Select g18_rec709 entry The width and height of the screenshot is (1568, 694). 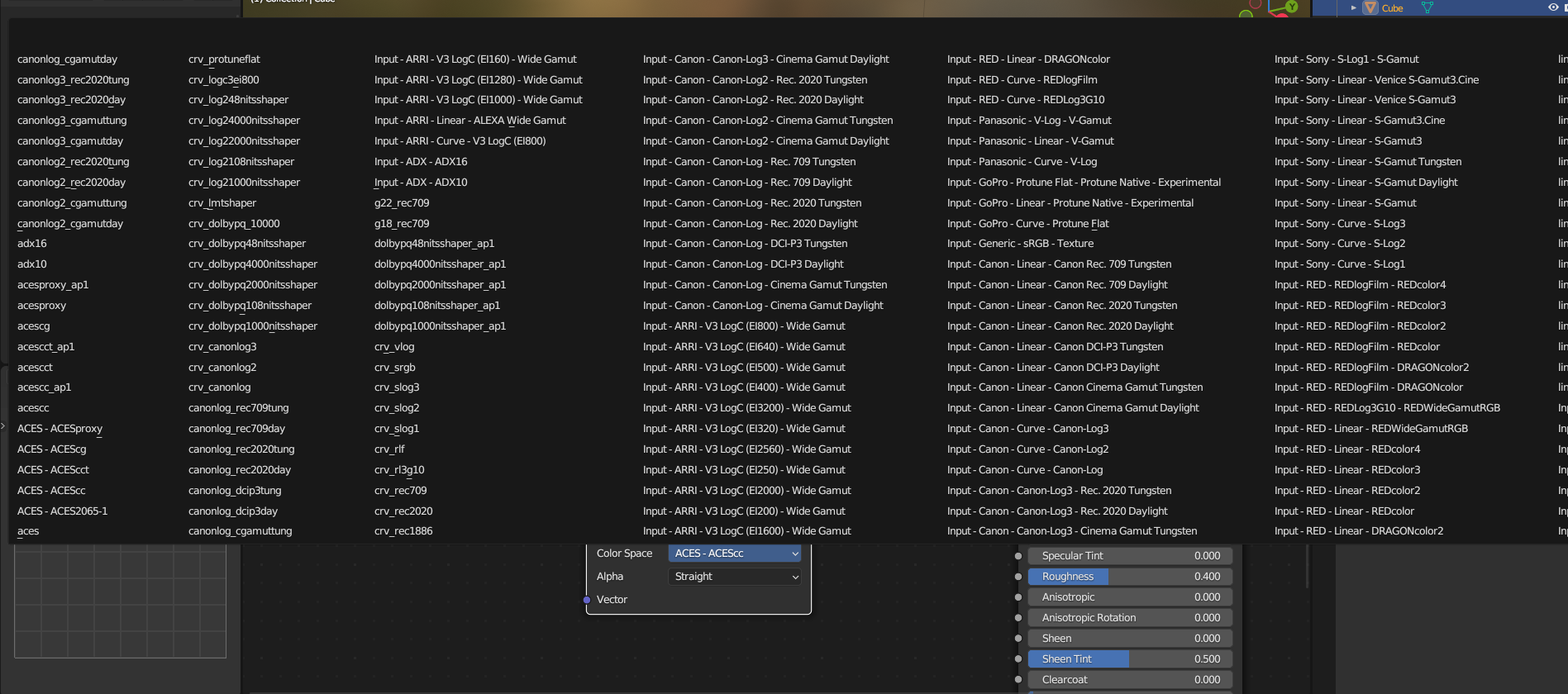tap(402, 224)
